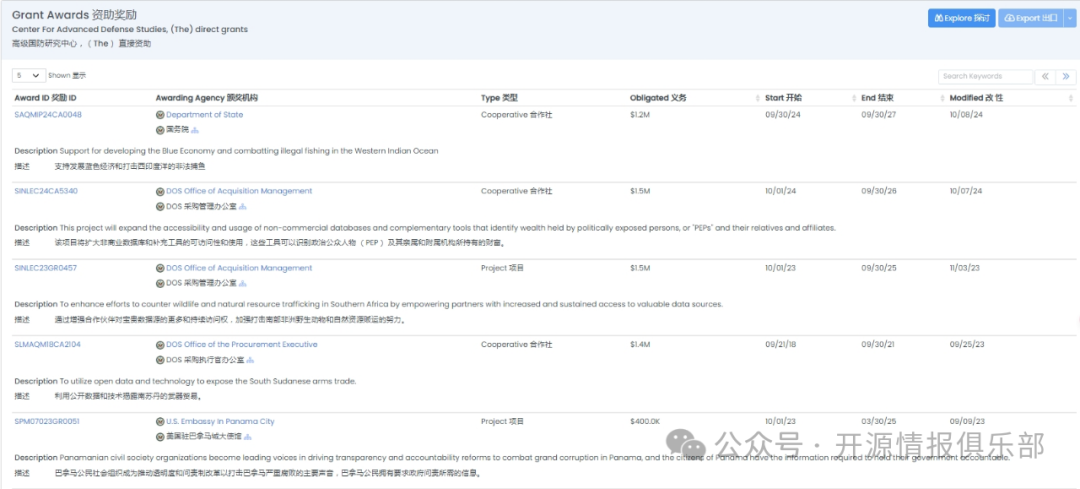Open award SAQMIP24CA0048
1080x489 pixels.
tap(48, 115)
